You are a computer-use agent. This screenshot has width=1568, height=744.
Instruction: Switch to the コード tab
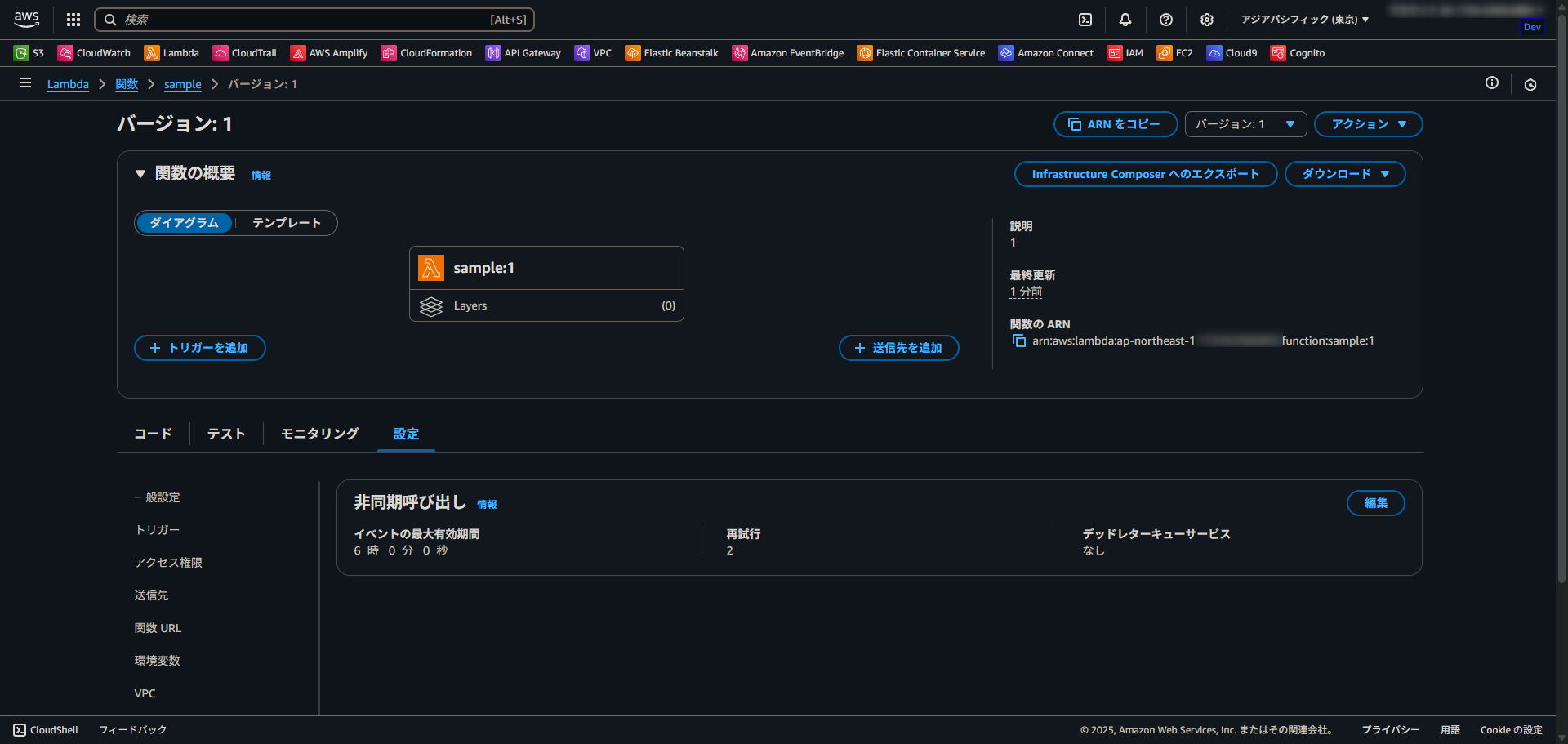154,434
